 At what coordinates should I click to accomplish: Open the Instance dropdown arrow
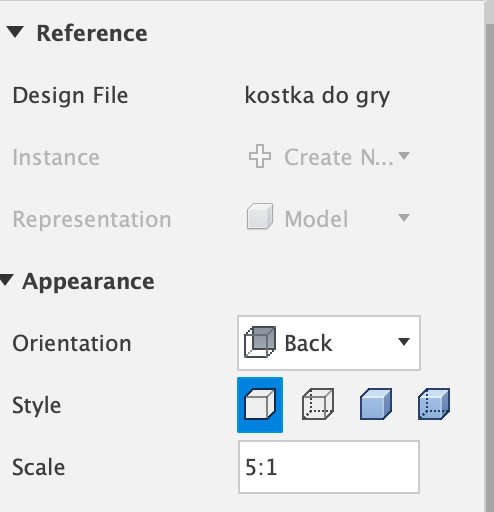404,155
